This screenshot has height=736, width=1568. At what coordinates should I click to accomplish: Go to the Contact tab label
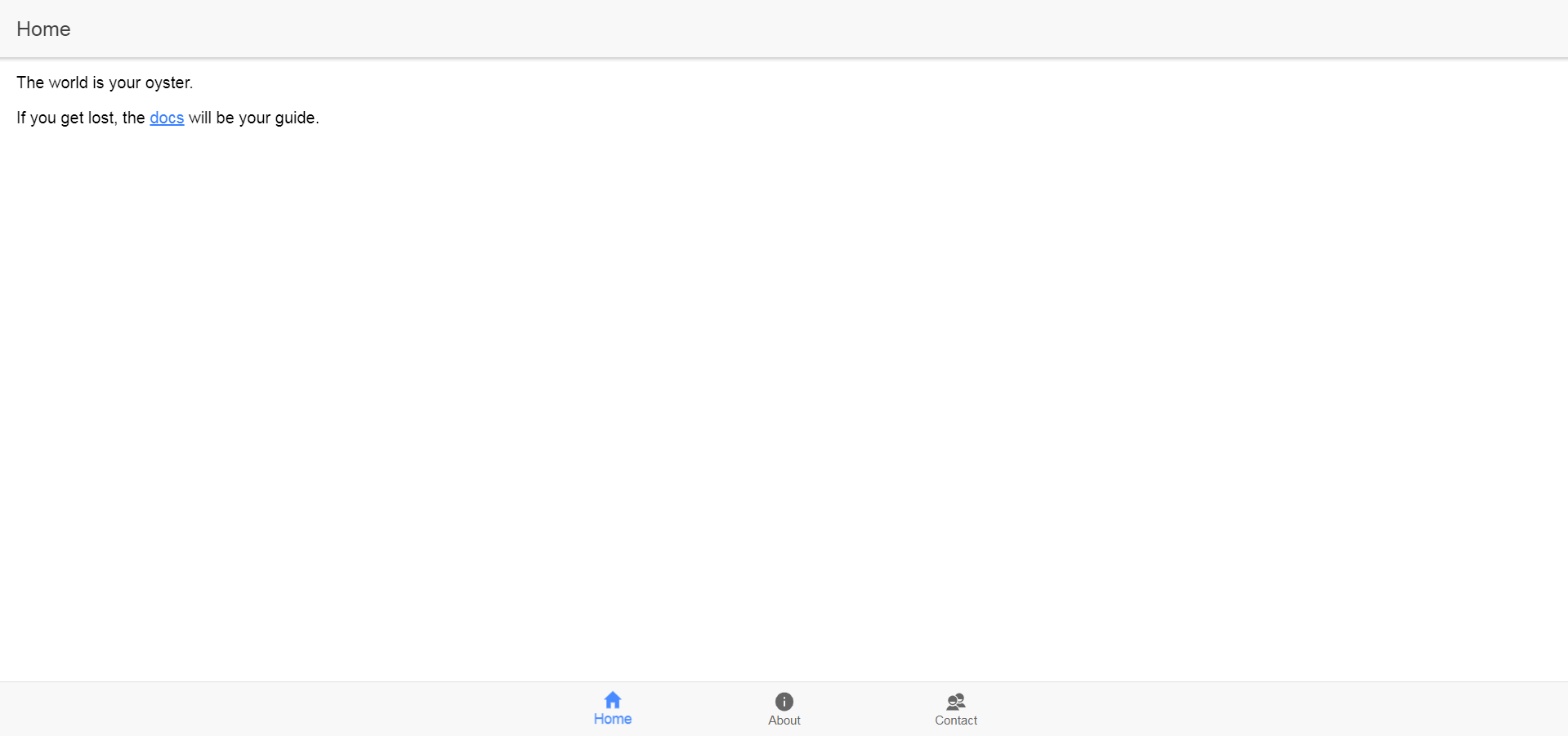(x=956, y=720)
